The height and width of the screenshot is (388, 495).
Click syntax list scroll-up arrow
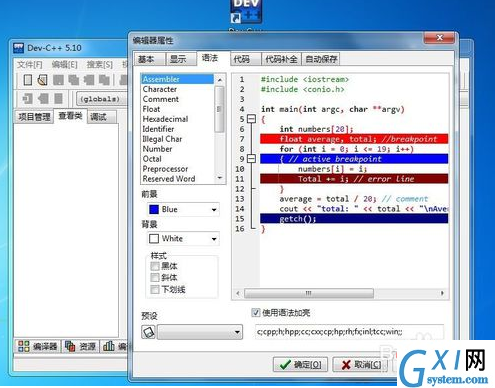(x=220, y=79)
